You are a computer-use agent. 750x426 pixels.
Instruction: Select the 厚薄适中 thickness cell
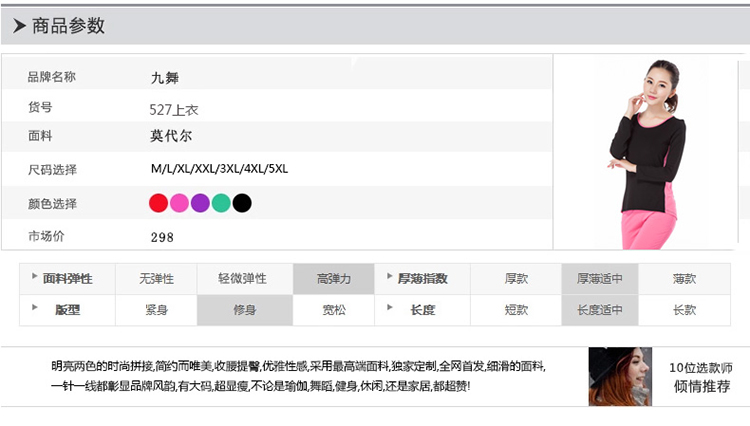coord(599,279)
